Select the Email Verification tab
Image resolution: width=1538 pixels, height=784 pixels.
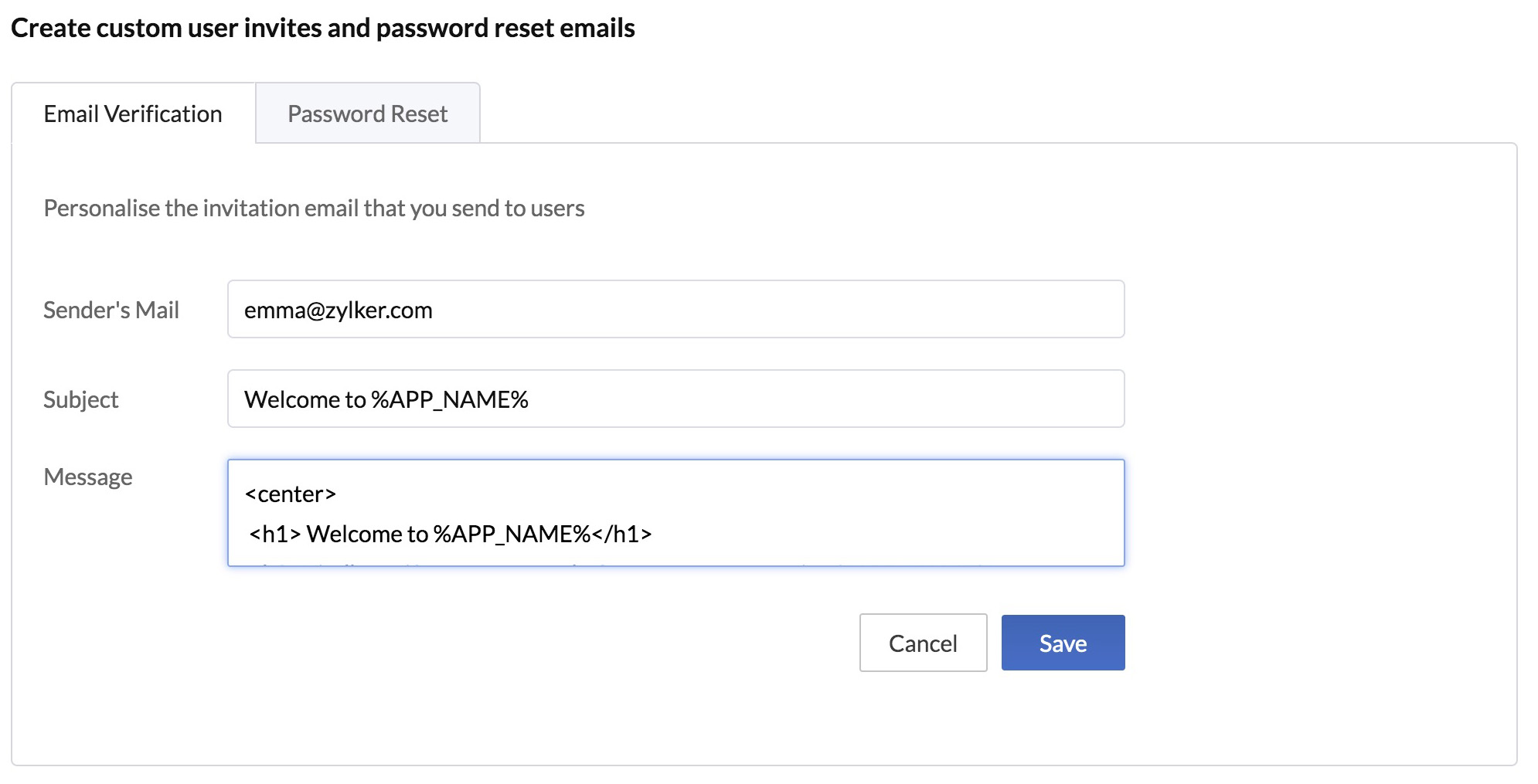[133, 114]
